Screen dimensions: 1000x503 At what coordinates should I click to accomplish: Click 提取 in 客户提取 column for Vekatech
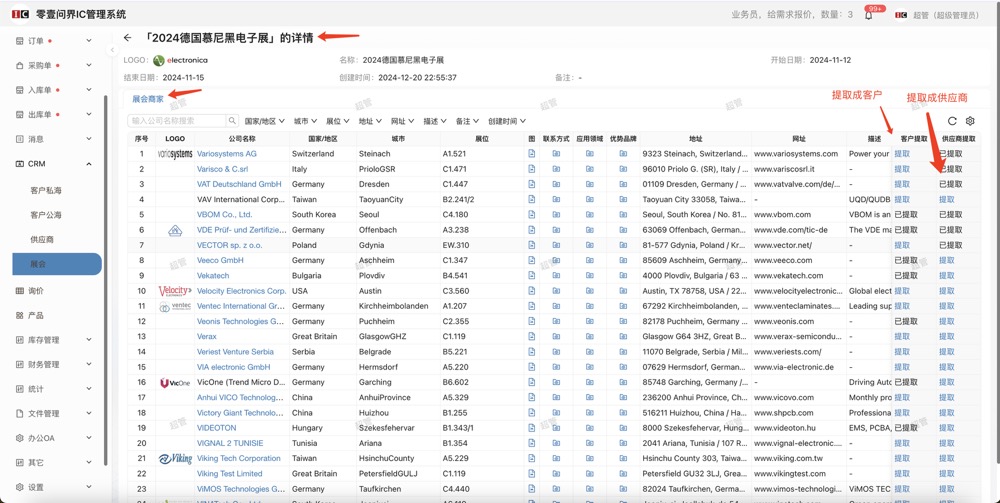(x=902, y=276)
